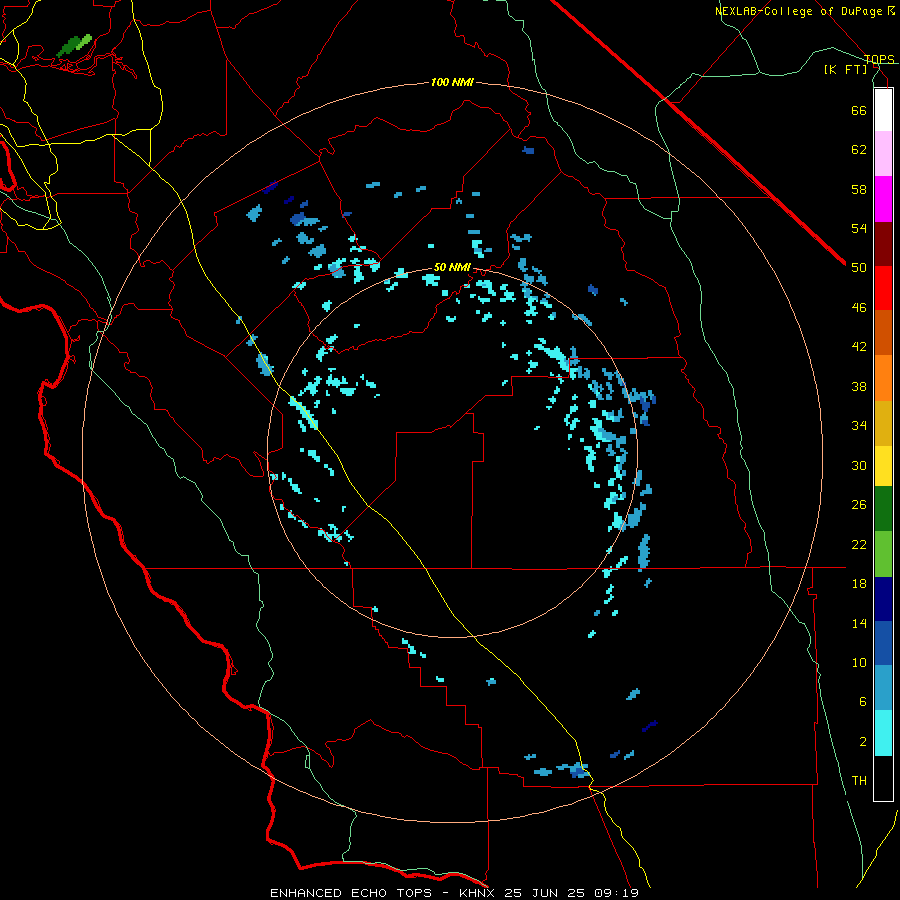This screenshot has width=900, height=900.
Task: Click the dark orange 42 kft legend swatch
Action: (x=883, y=332)
